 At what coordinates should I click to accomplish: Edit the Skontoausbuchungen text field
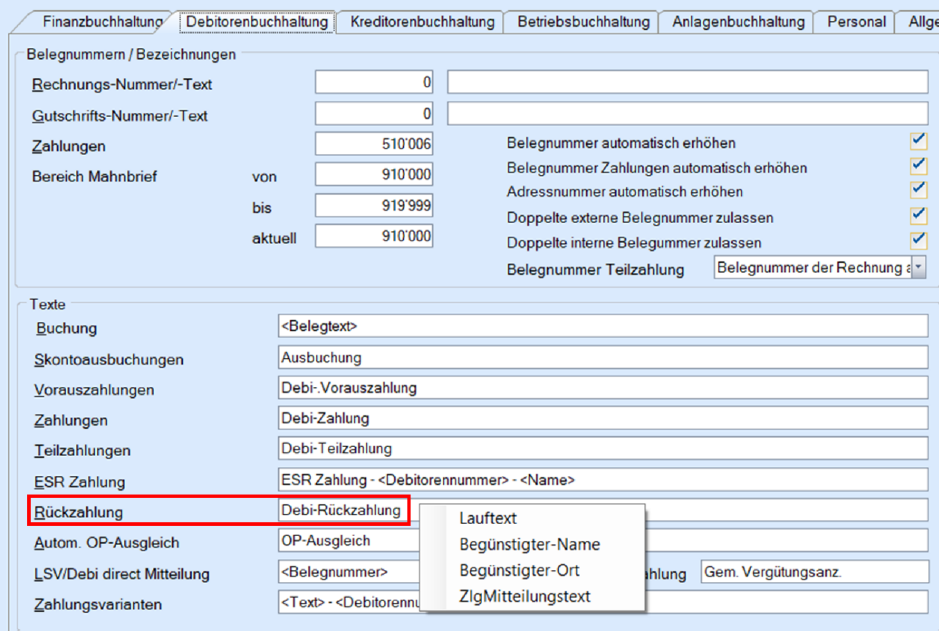[602, 357]
